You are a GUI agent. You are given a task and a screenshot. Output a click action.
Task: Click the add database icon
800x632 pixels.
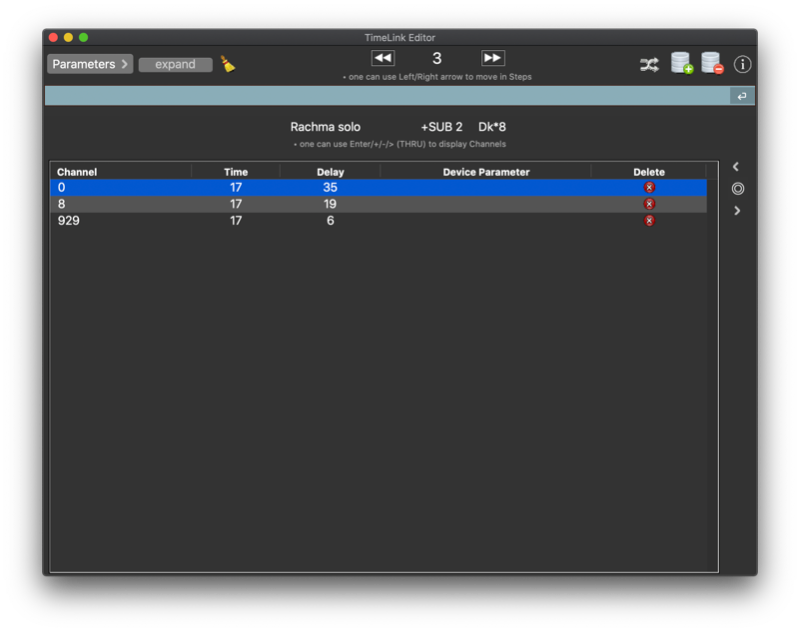pos(682,64)
